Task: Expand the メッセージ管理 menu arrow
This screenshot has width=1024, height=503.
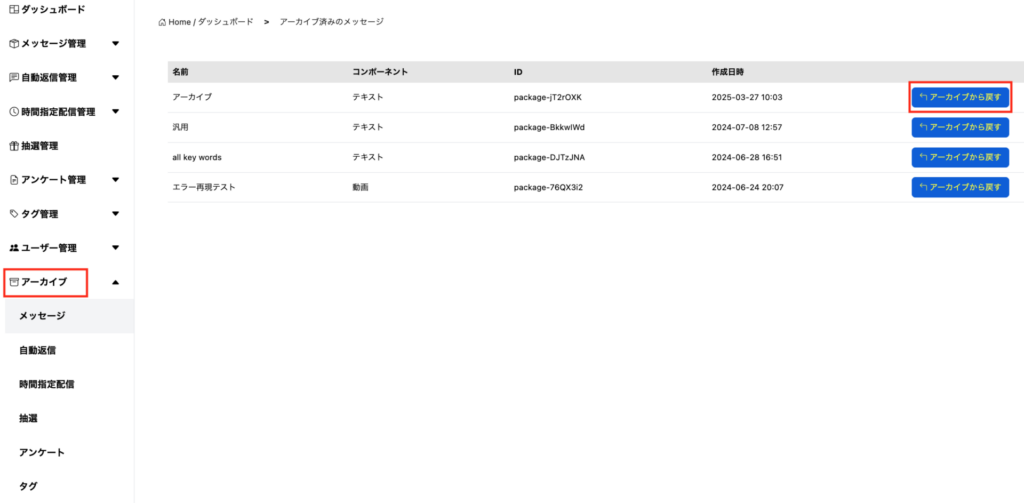Action: coord(116,44)
